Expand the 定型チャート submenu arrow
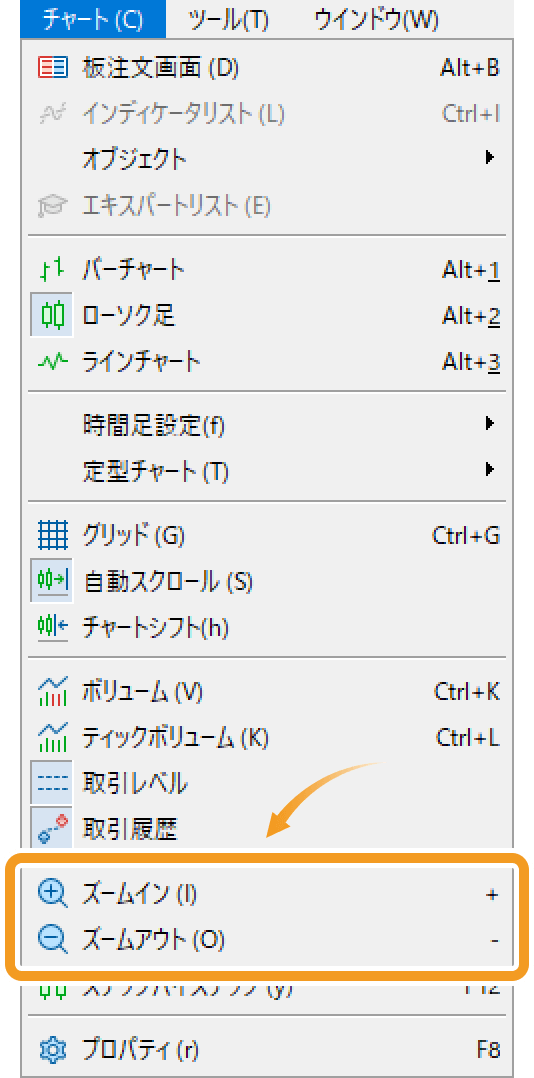Screen dimensions: 534x1078 [489, 470]
